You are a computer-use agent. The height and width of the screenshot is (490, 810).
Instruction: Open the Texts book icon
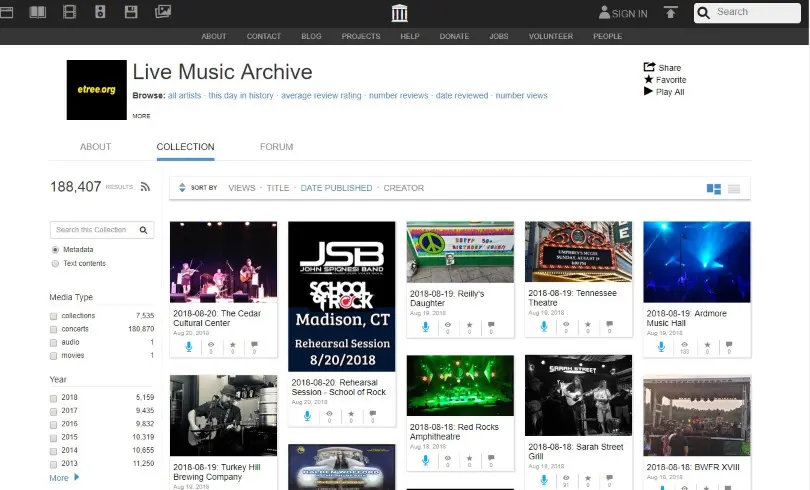tap(38, 12)
